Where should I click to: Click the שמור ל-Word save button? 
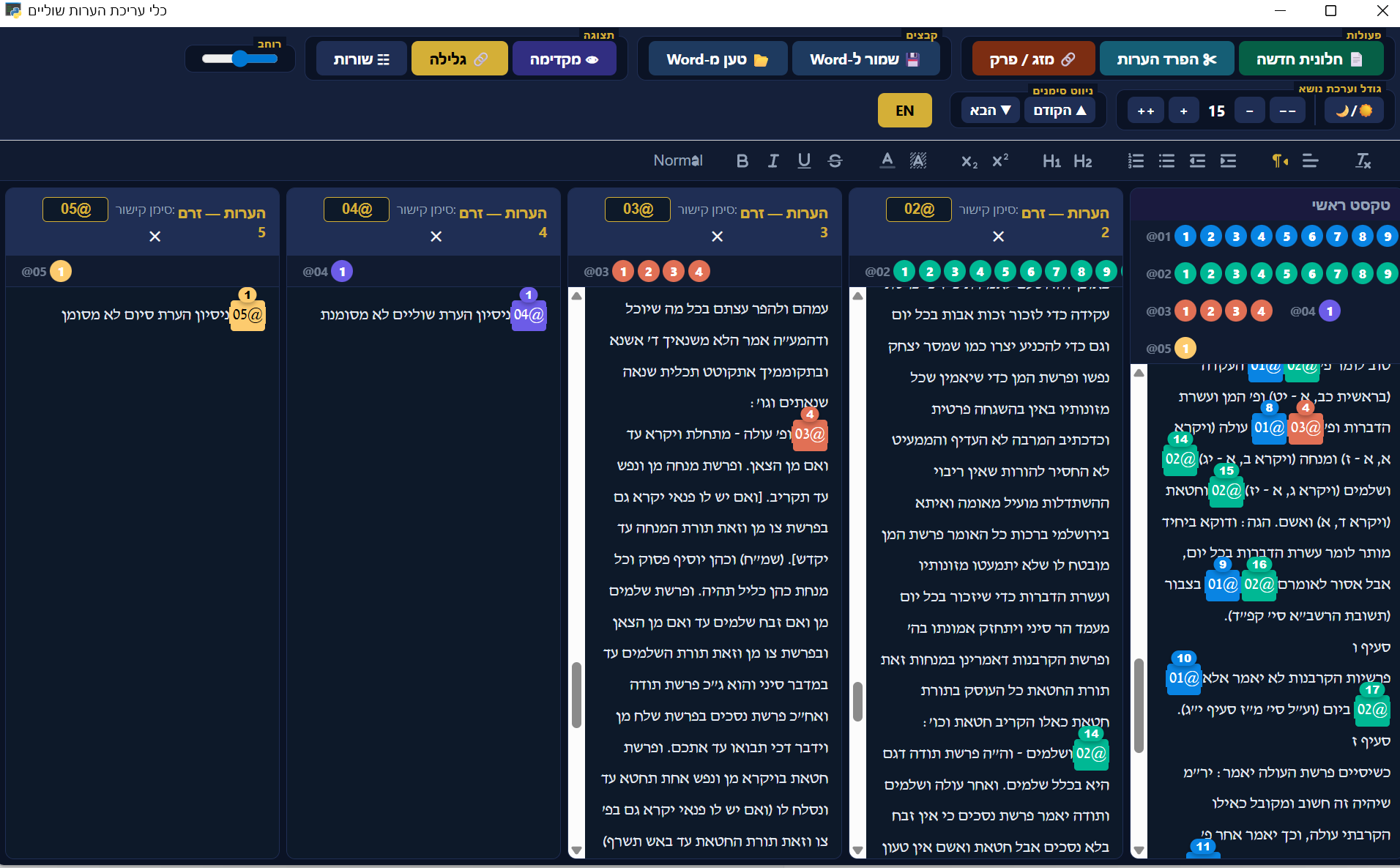[865, 59]
